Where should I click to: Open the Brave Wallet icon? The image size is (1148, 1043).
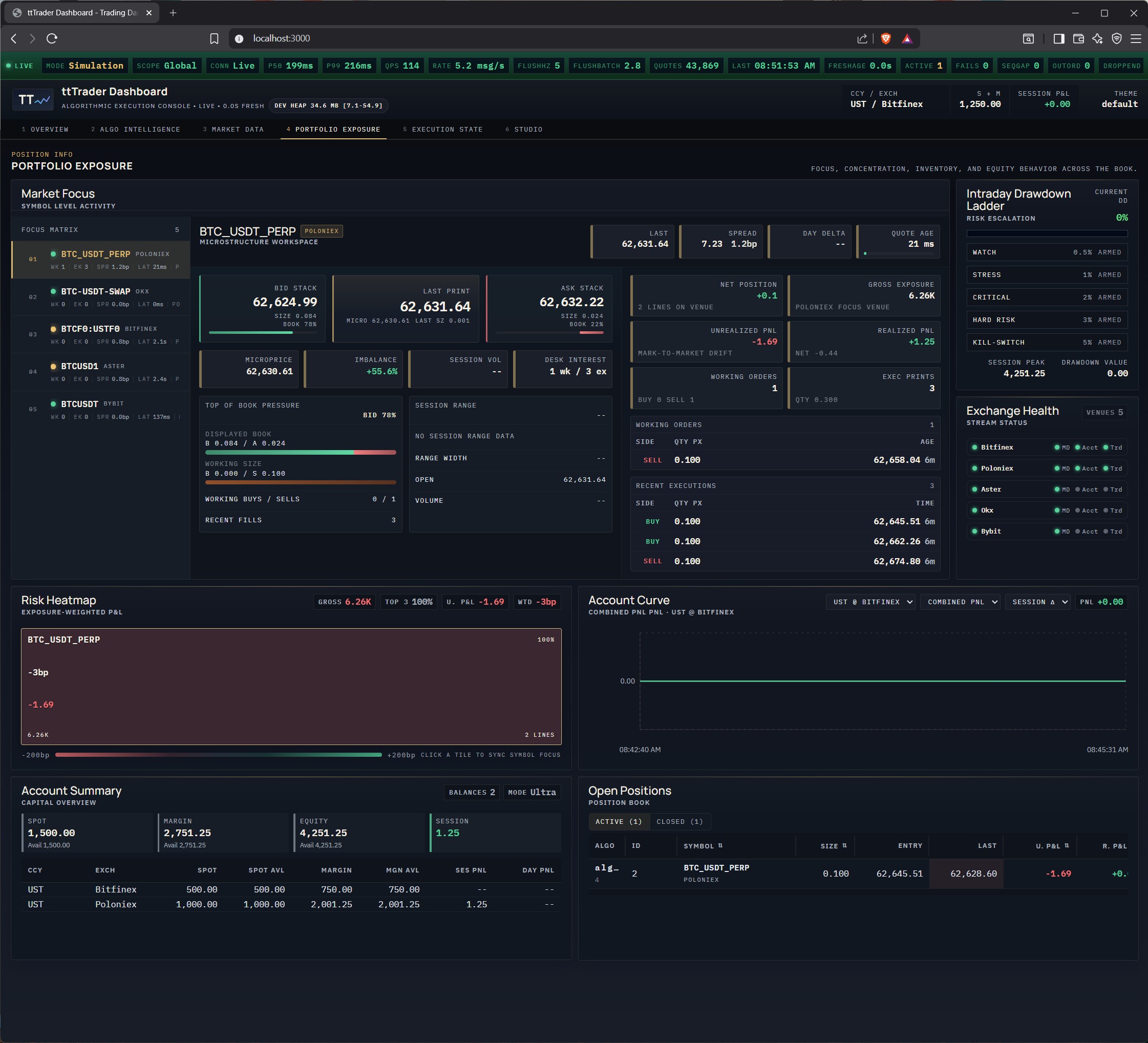tap(1078, 38)
